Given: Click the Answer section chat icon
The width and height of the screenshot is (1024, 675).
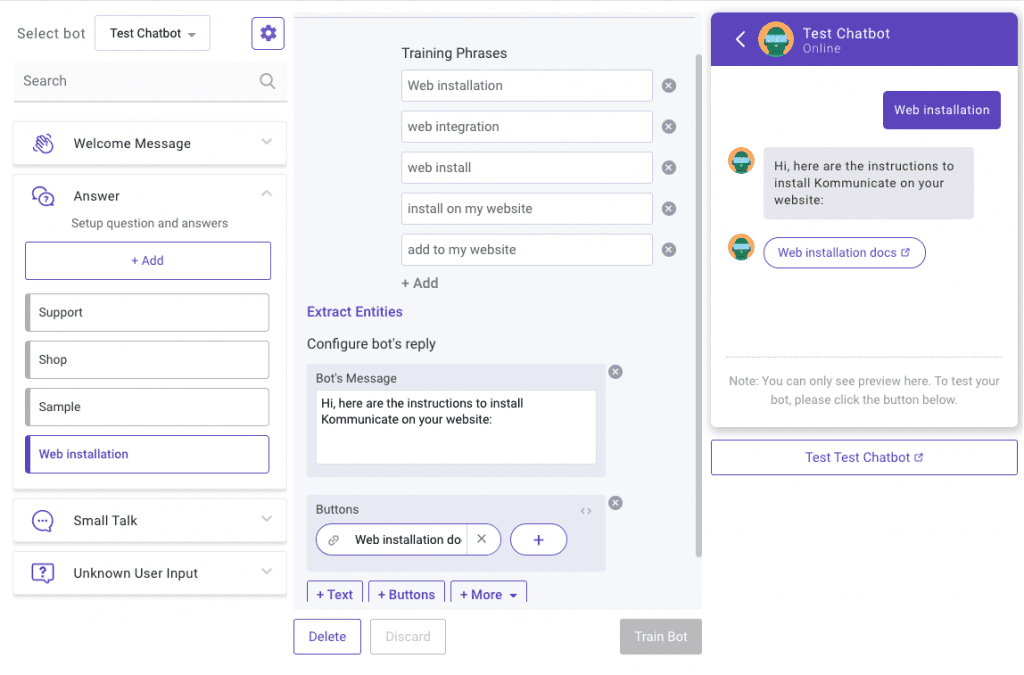Looking at the screenshot, I should pyautogui.click(x=43, y=196).
